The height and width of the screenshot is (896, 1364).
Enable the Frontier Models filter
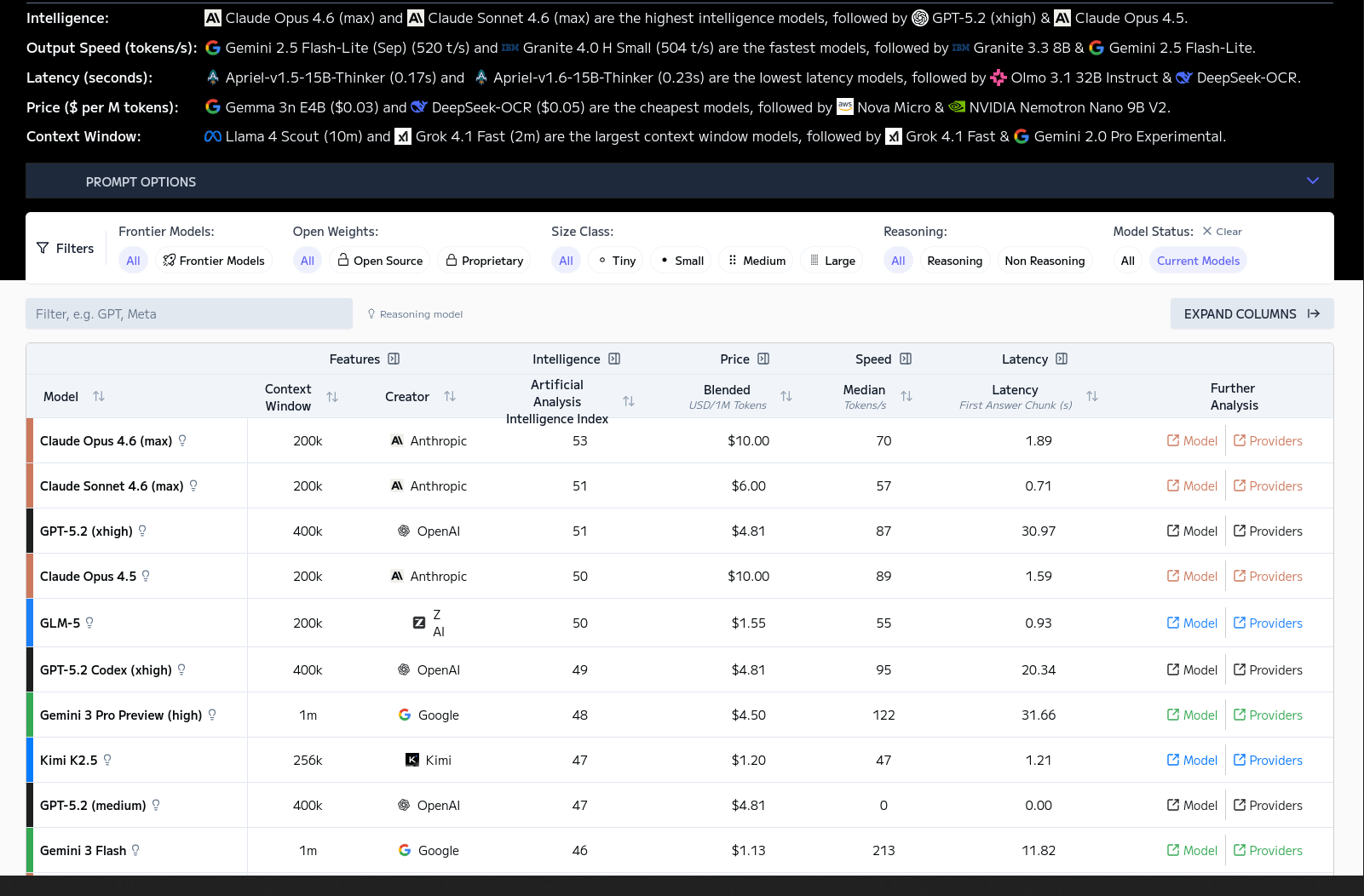pos(214,260)
